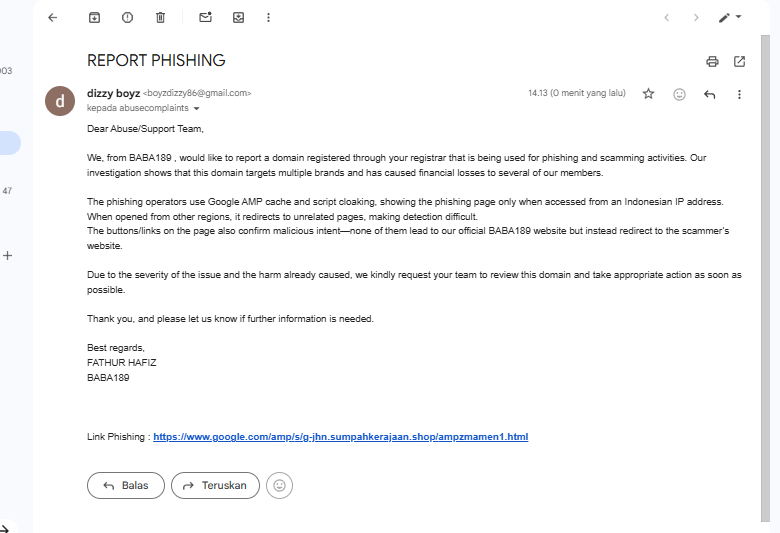
Task: Delete the REPORT PHISHING email
Action: [160, 17]
